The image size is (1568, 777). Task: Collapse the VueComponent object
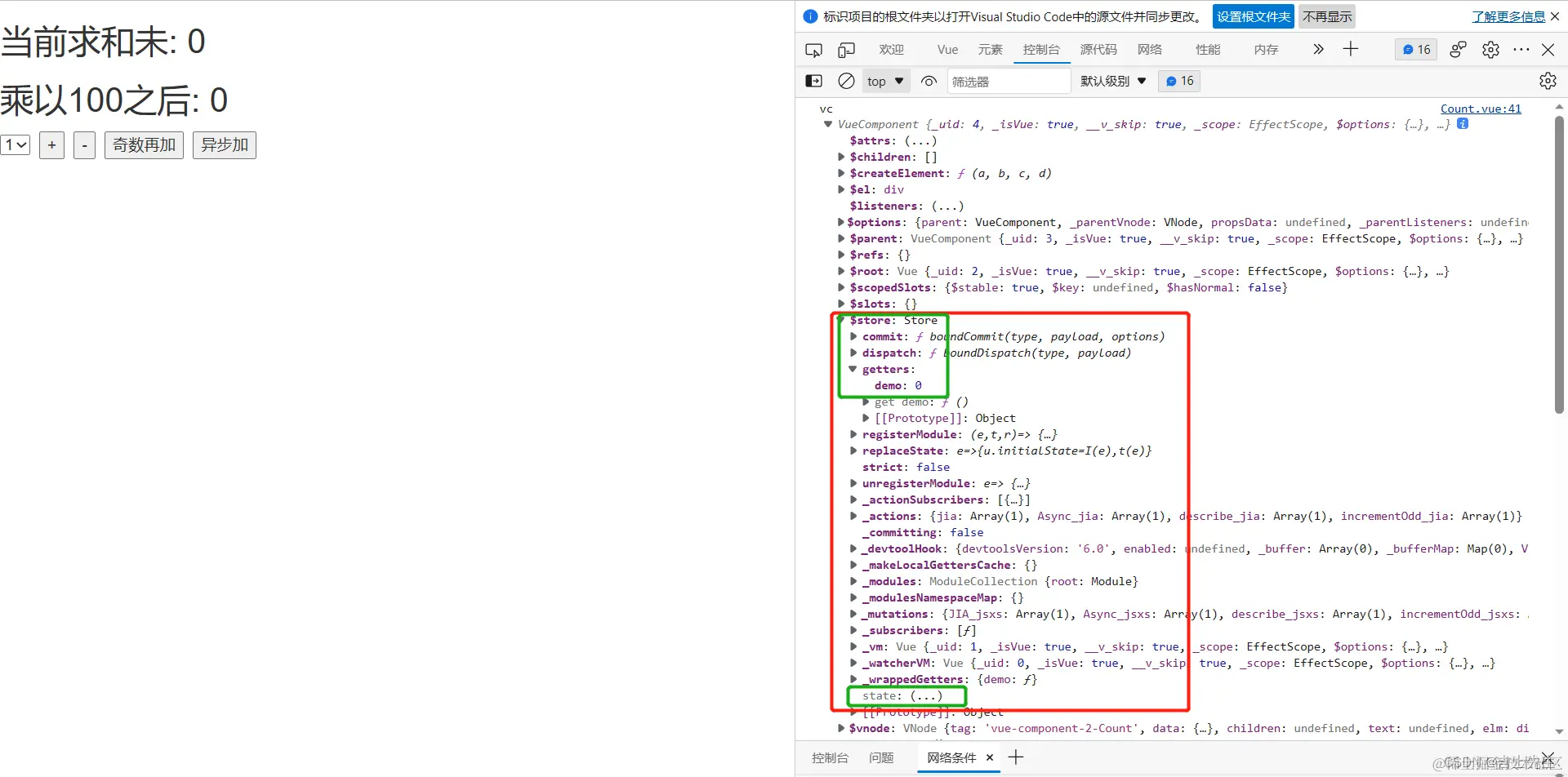(x=828, y=124)
